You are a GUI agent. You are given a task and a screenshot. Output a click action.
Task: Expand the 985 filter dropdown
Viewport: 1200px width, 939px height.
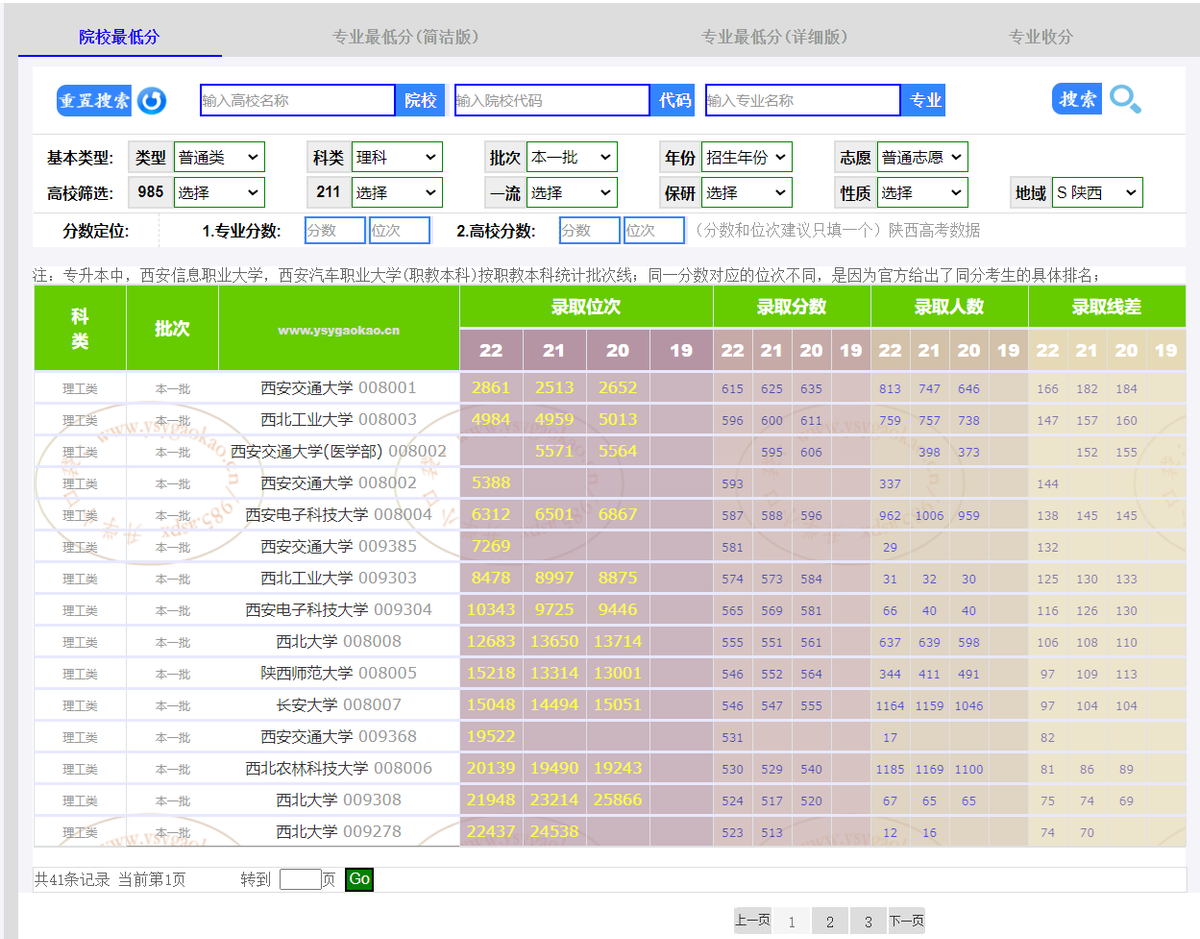click(x=219, y=193)
